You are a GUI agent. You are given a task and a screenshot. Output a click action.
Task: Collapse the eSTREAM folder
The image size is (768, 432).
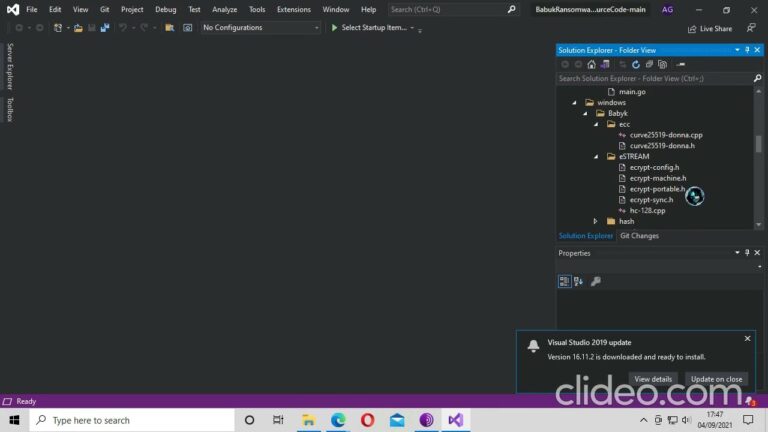(596, 157)
